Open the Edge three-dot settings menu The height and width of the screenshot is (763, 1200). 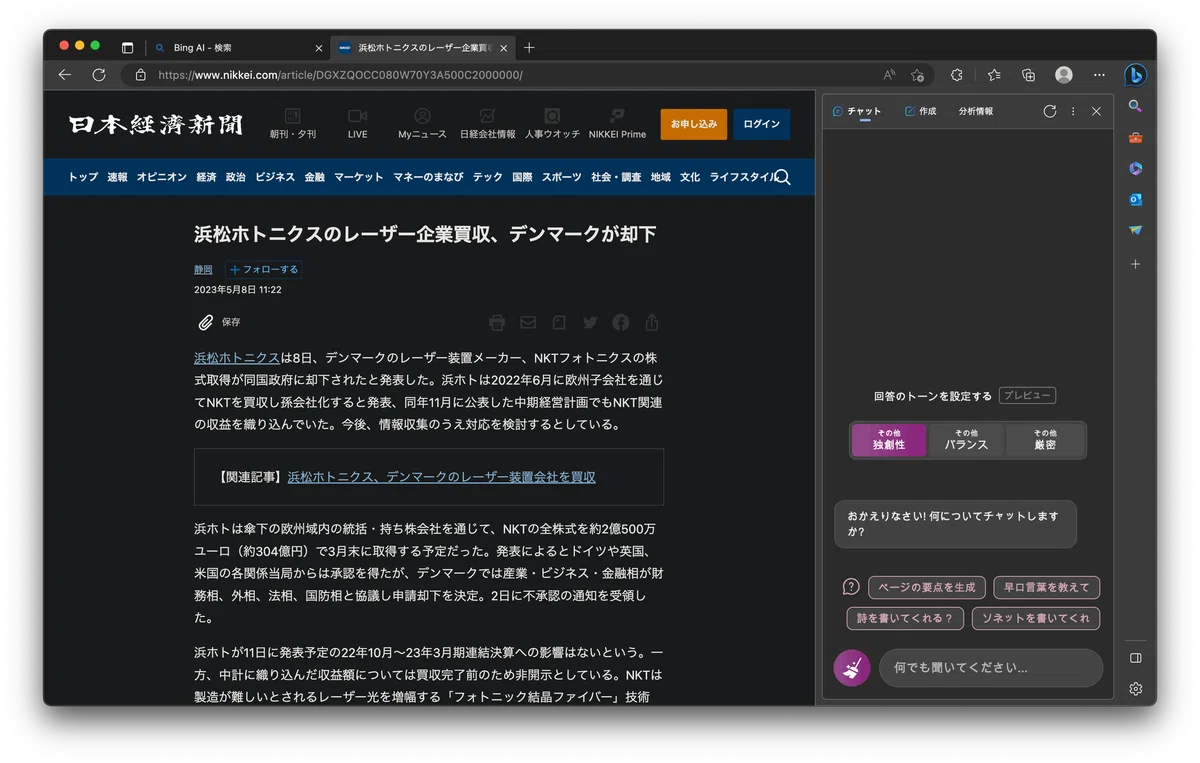point(1099,75)
